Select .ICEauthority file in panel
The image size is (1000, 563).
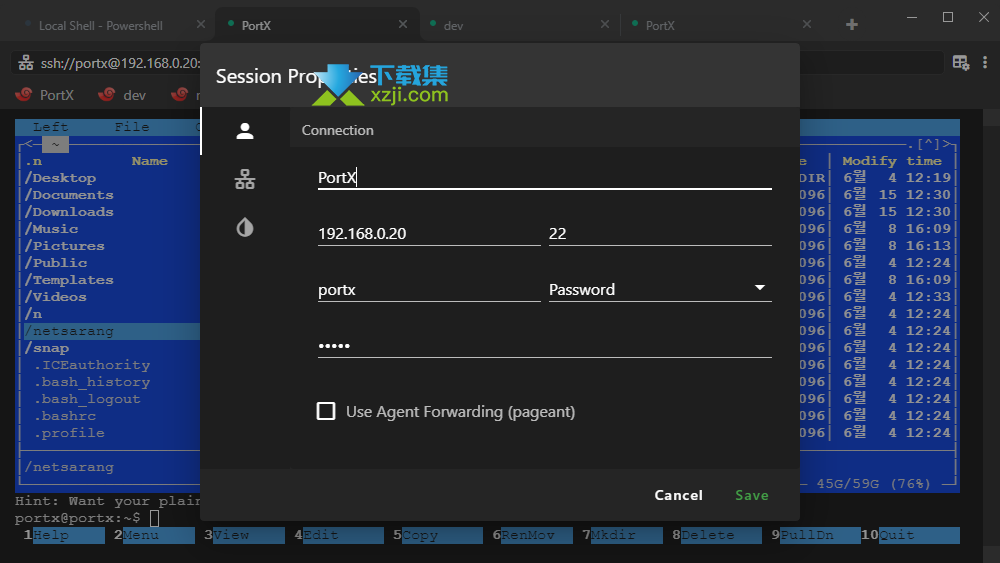(x=92, y=365)
